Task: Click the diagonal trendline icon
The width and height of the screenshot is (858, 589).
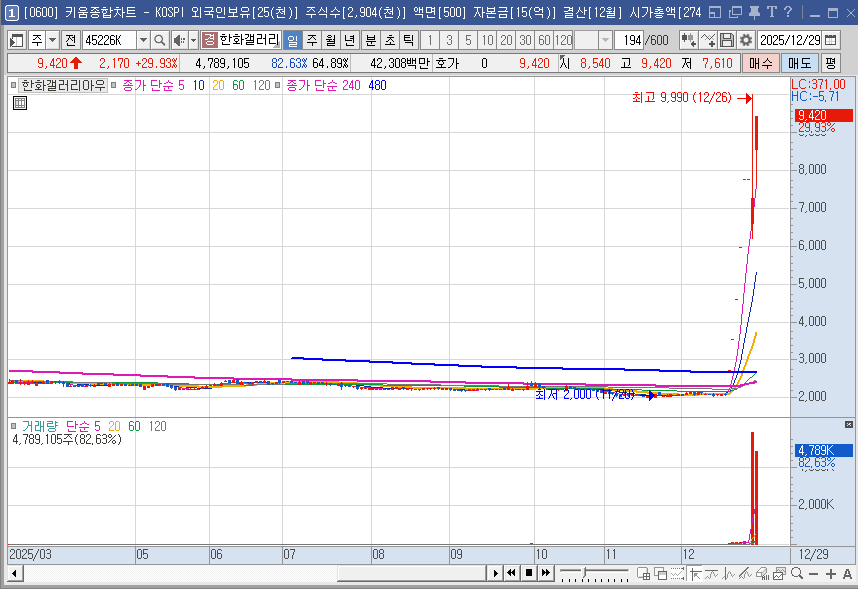Action: pos(745,574)
